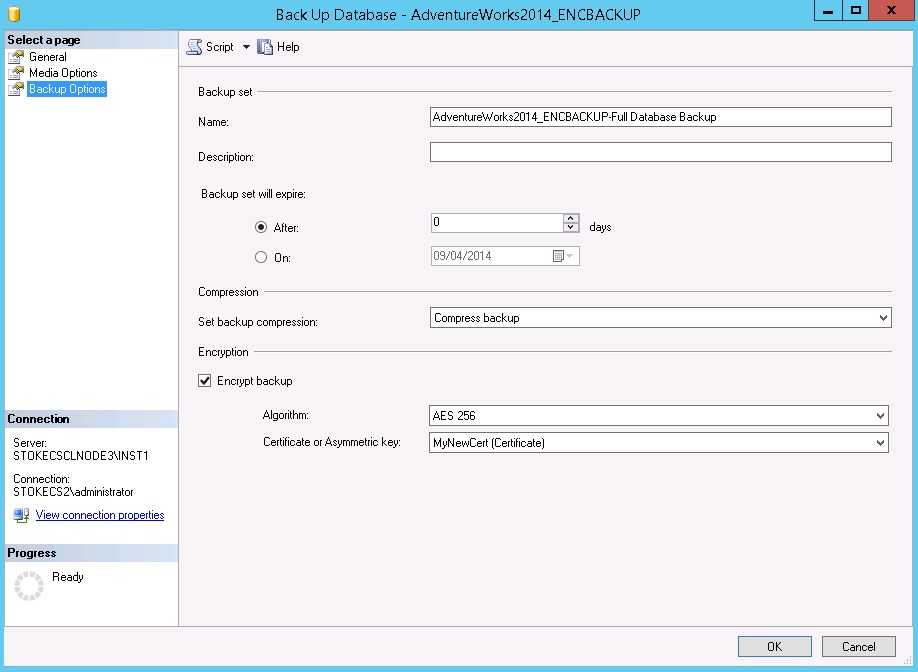This screenshot has width=918, height=672.
Task: Click the General page icon
Action: pos(16,57)
